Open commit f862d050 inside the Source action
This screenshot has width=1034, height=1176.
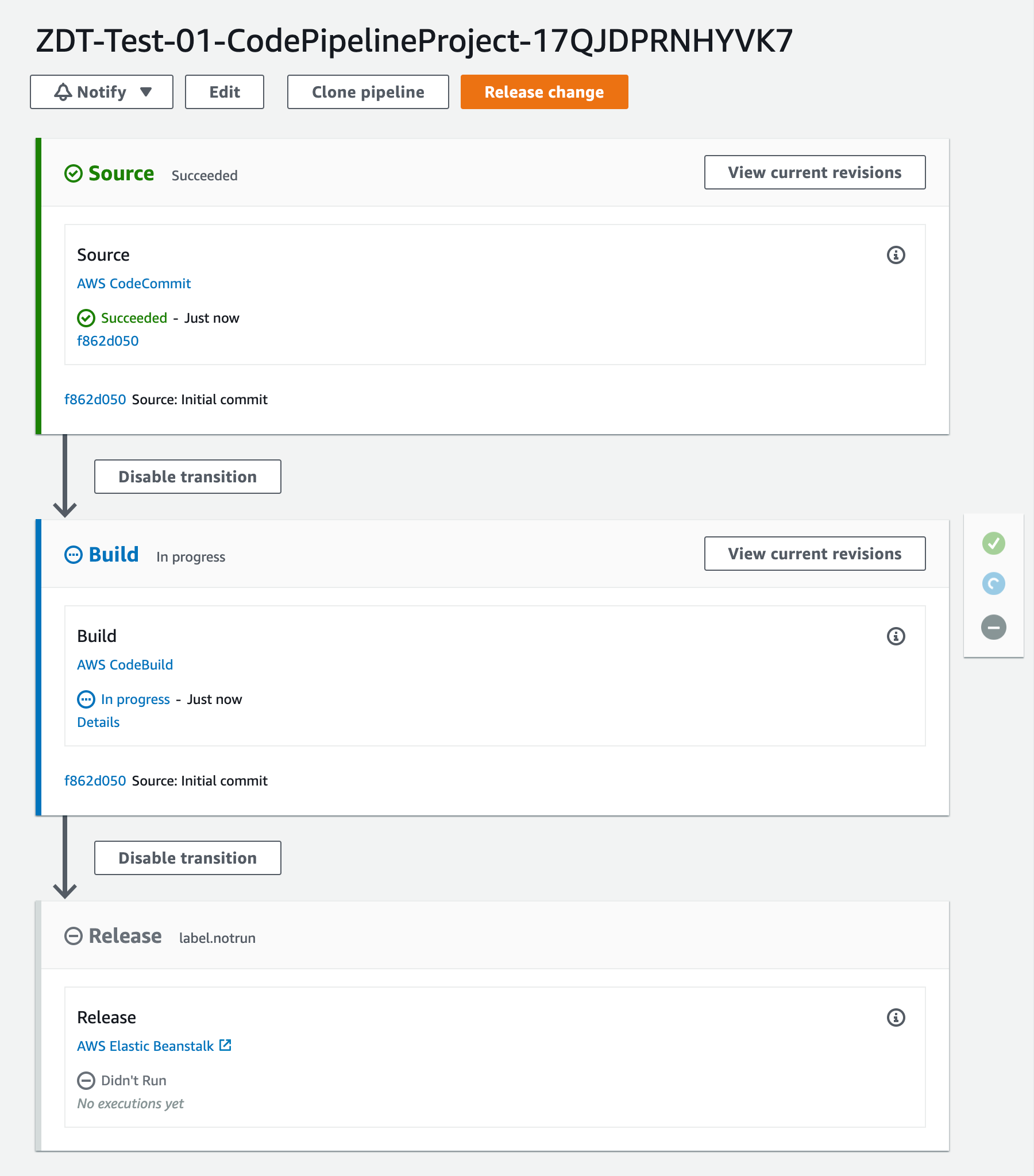[x=108, y=341]
